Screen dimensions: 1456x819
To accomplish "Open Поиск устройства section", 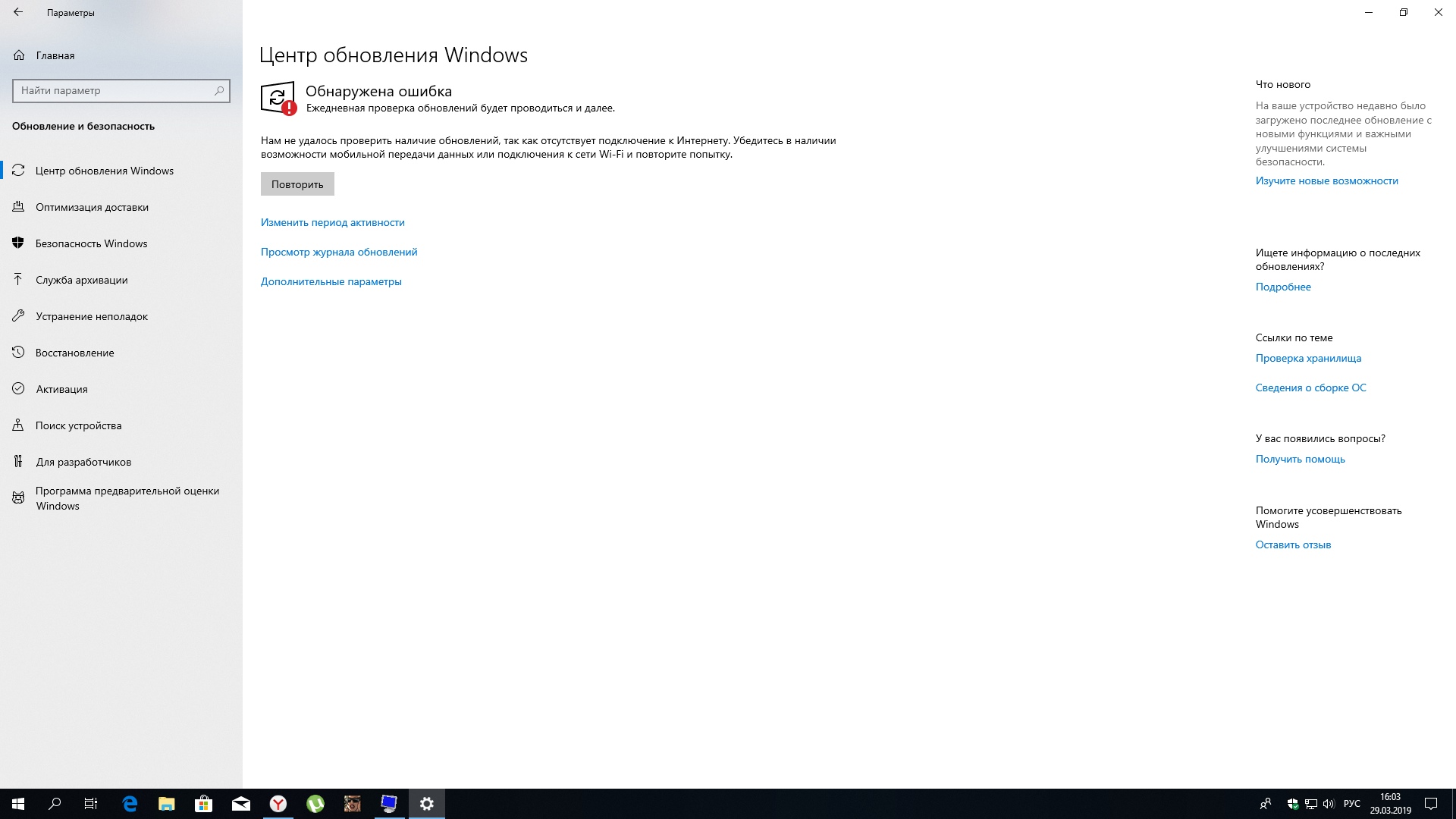I will coord(121,425).
